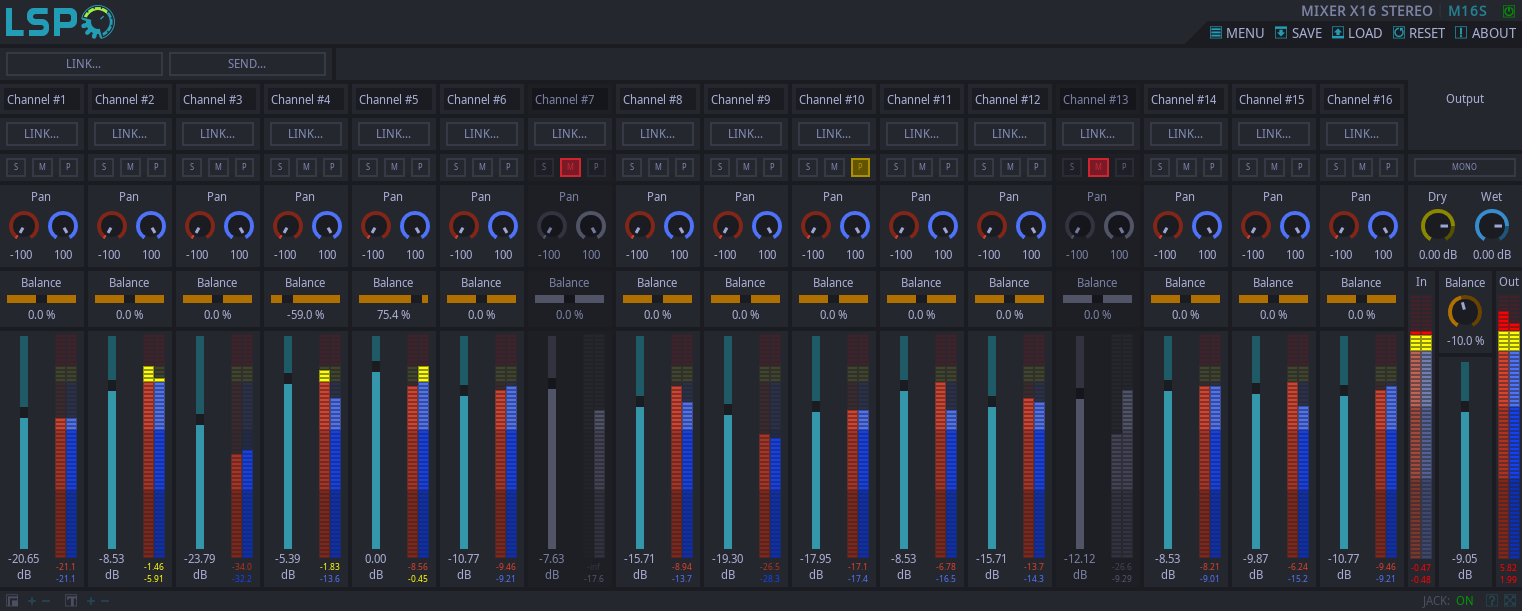This screenshot has width=1522, height=611.
Task: Click Channel #16 left pan knob
Action: 1343,227
